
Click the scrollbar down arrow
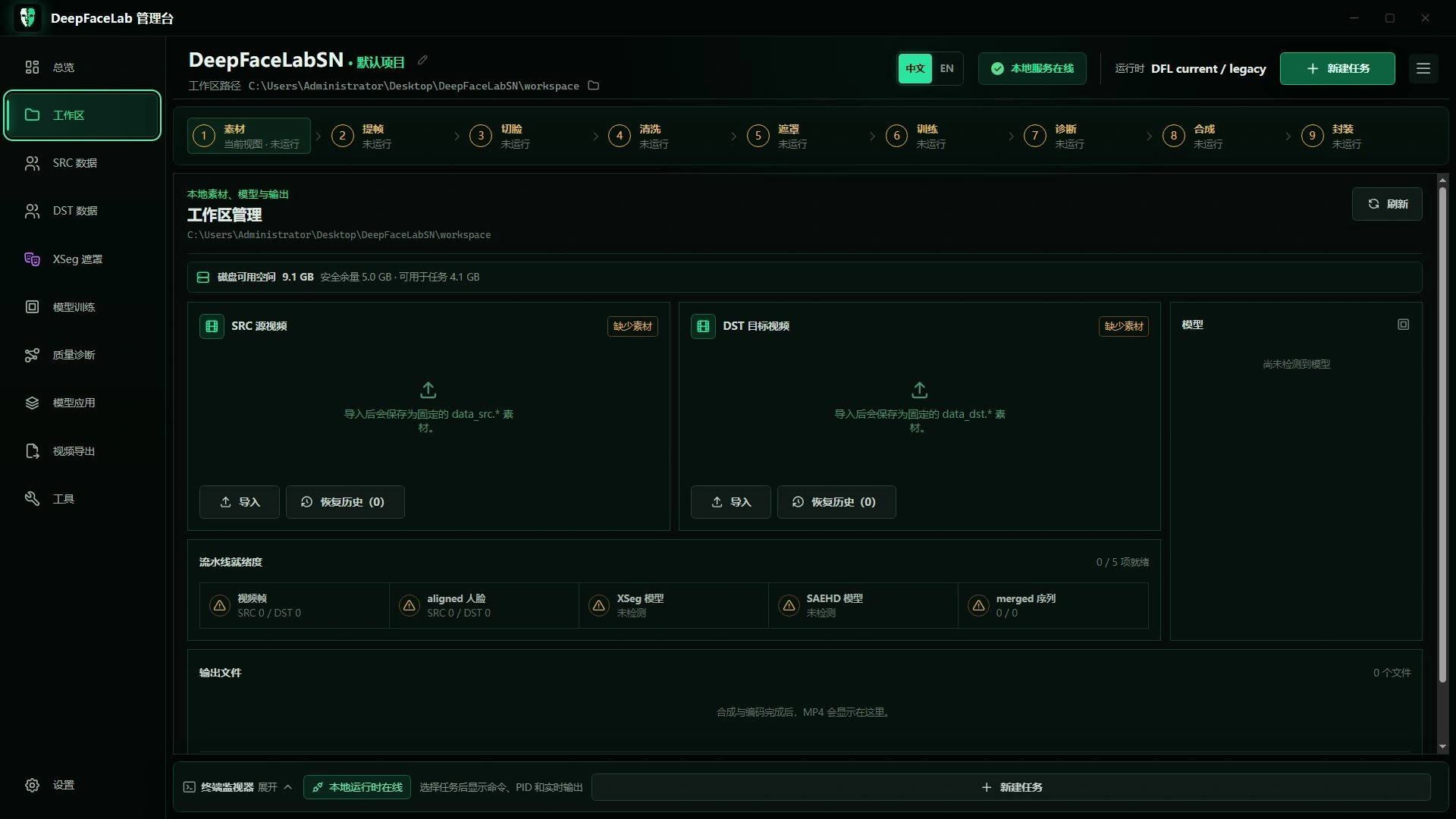[1442, 747]
